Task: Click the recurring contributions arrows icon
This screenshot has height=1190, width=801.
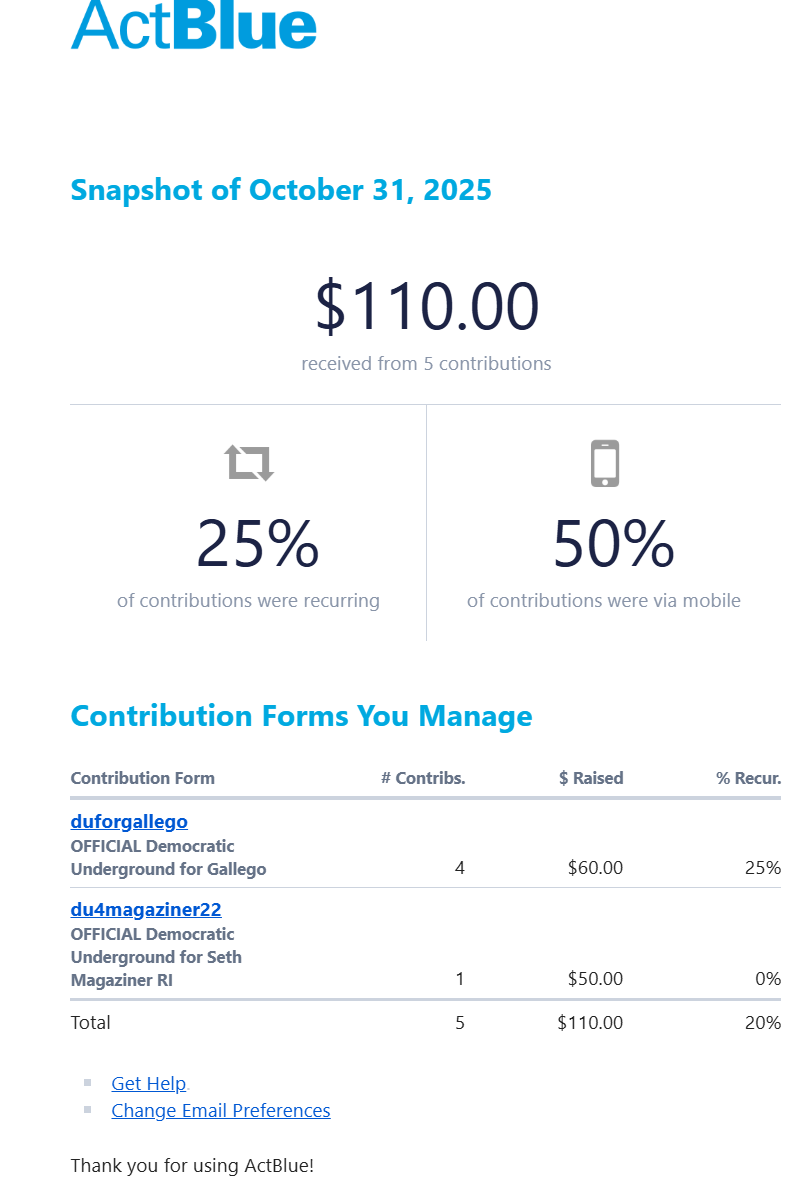Action: (x=249, y=463)
